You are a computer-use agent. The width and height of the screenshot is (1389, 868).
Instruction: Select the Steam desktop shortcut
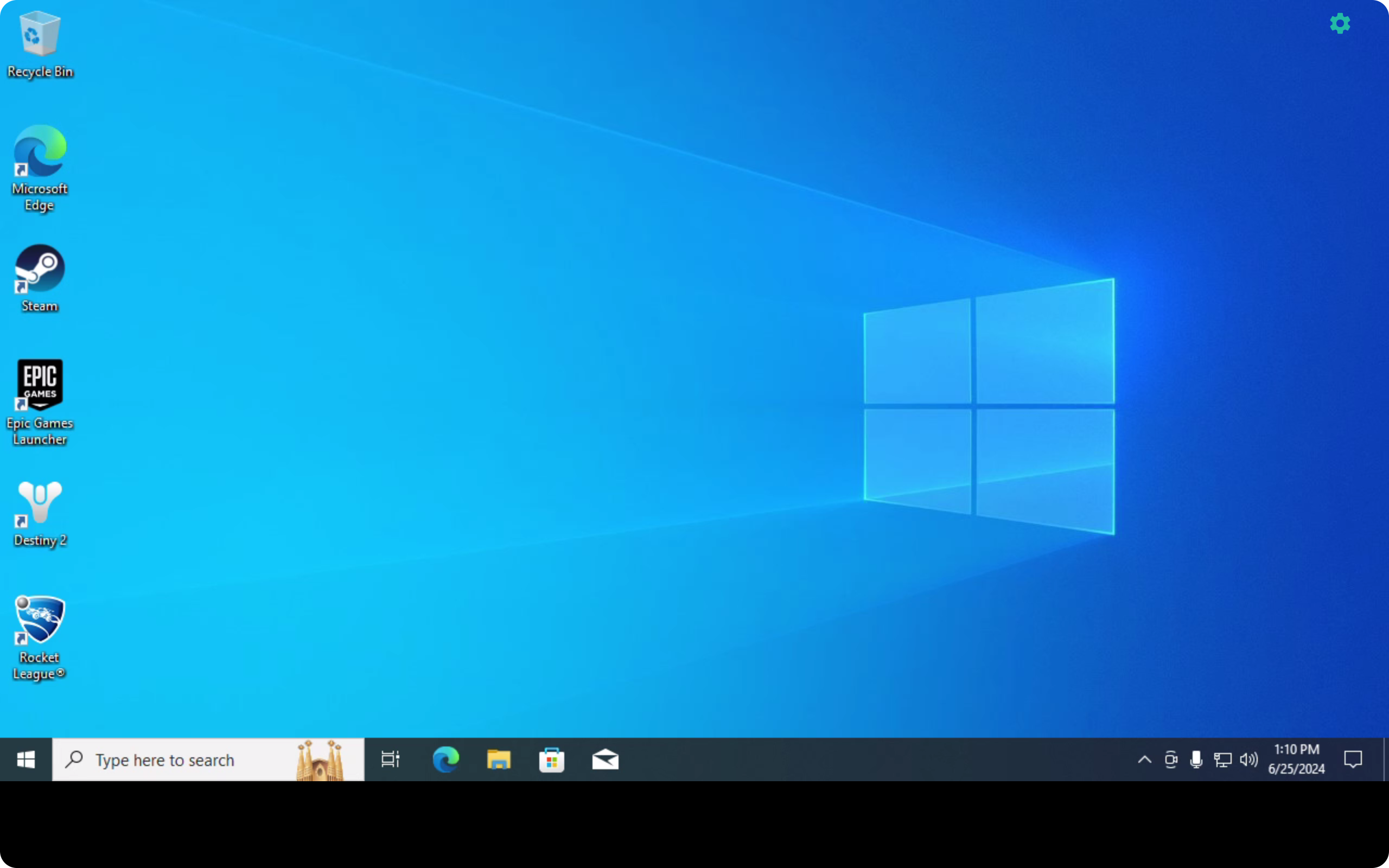(40, 278)
